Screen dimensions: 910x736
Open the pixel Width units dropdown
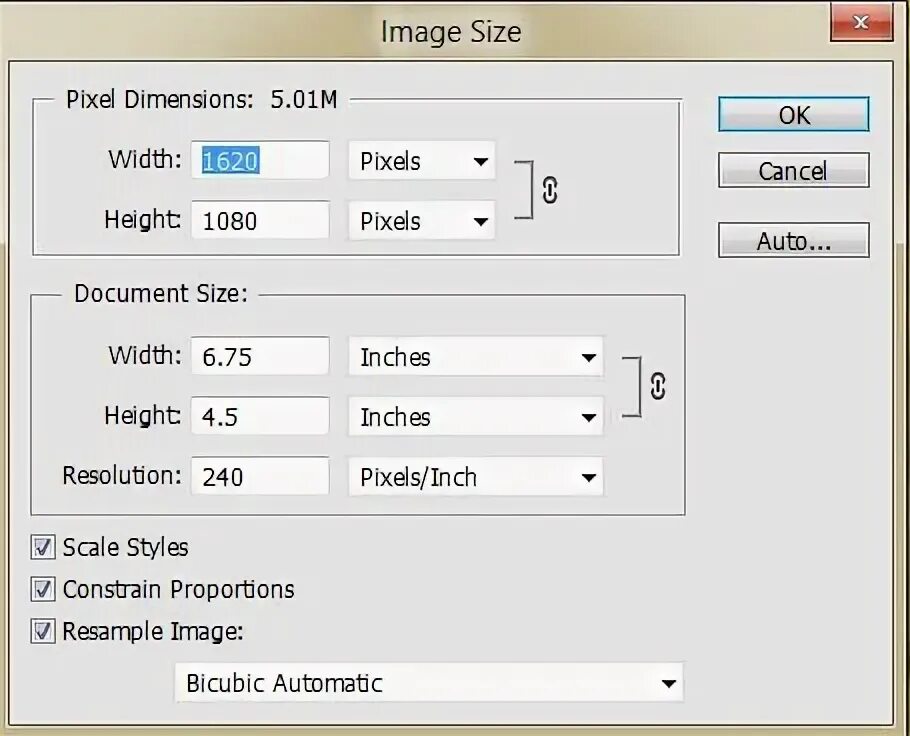click(421, 161)
